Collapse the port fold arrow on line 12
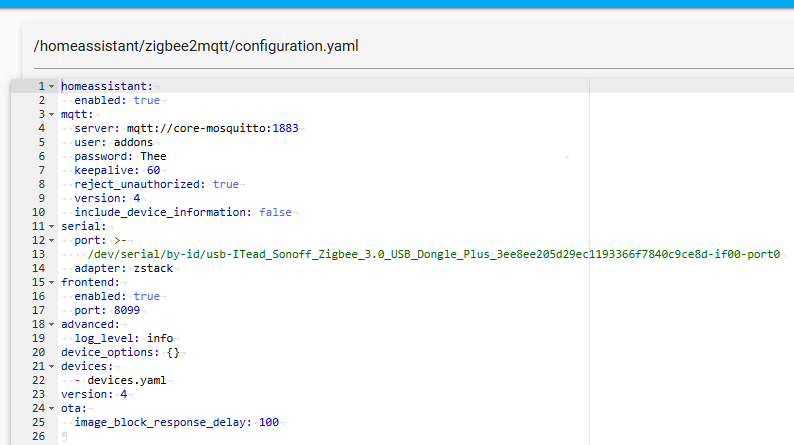 coord(52,241)
